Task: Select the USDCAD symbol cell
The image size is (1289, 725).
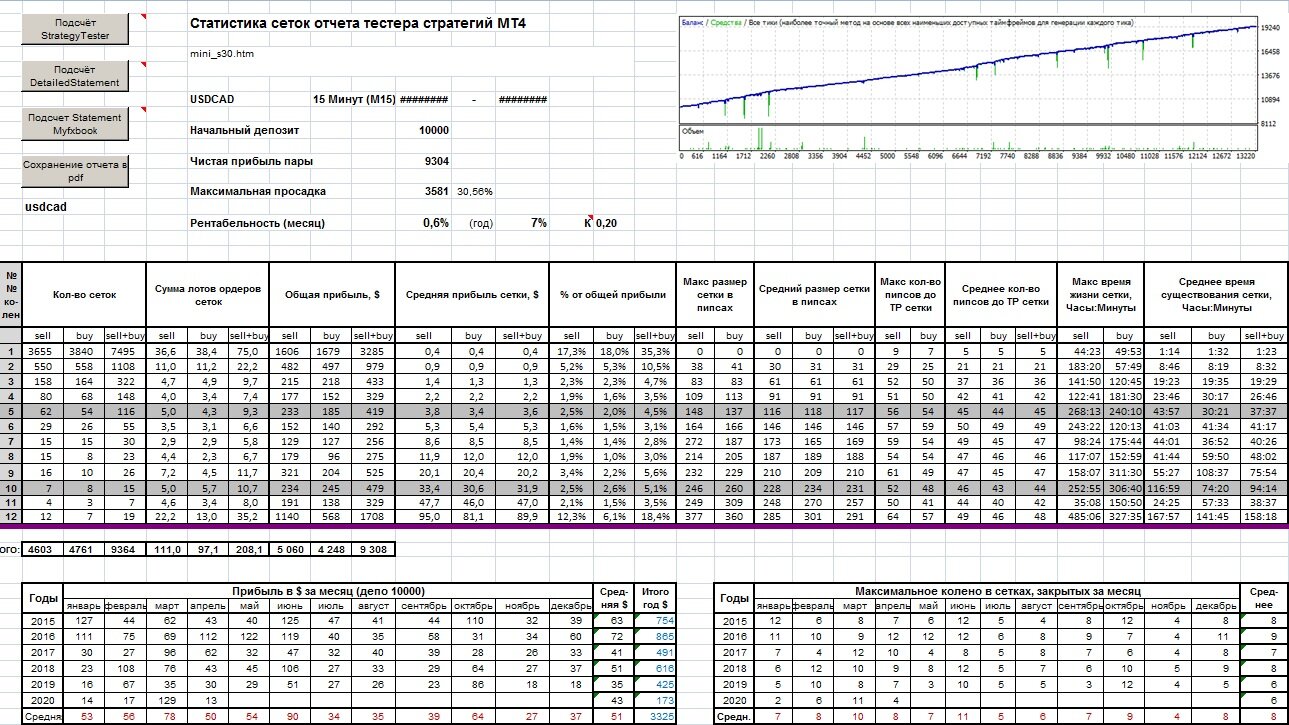Action: point(212,100)
